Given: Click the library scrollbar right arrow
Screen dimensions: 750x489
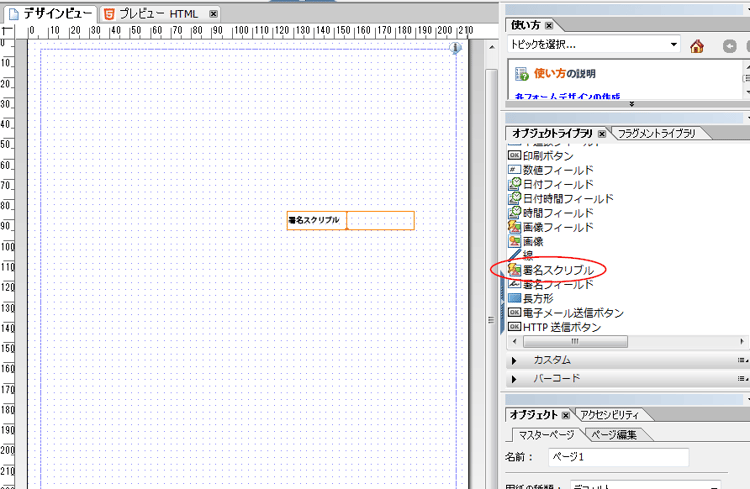Looking at the screenshot, I should [x=741, y=342].
